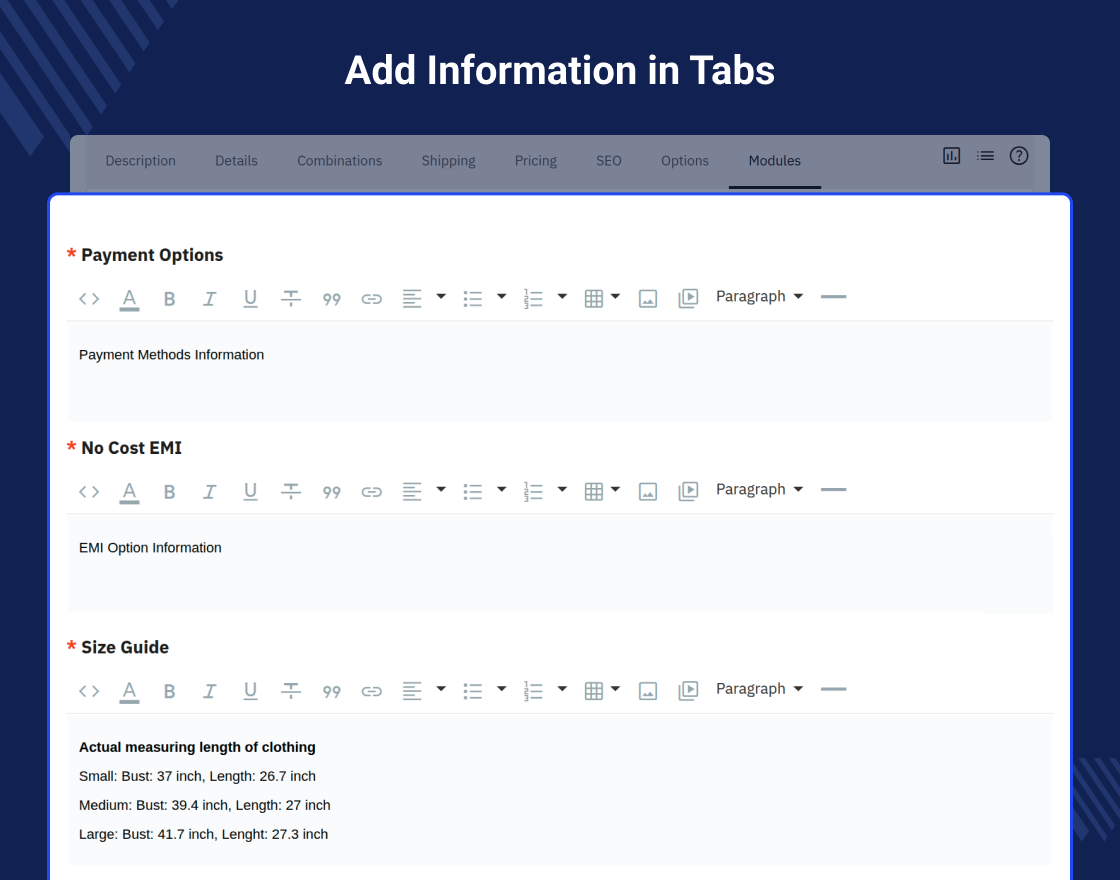Click into Payment Methods Information text area
Image resolution: width=1120 pixels, height=880 pixels.
coord(560,371)
